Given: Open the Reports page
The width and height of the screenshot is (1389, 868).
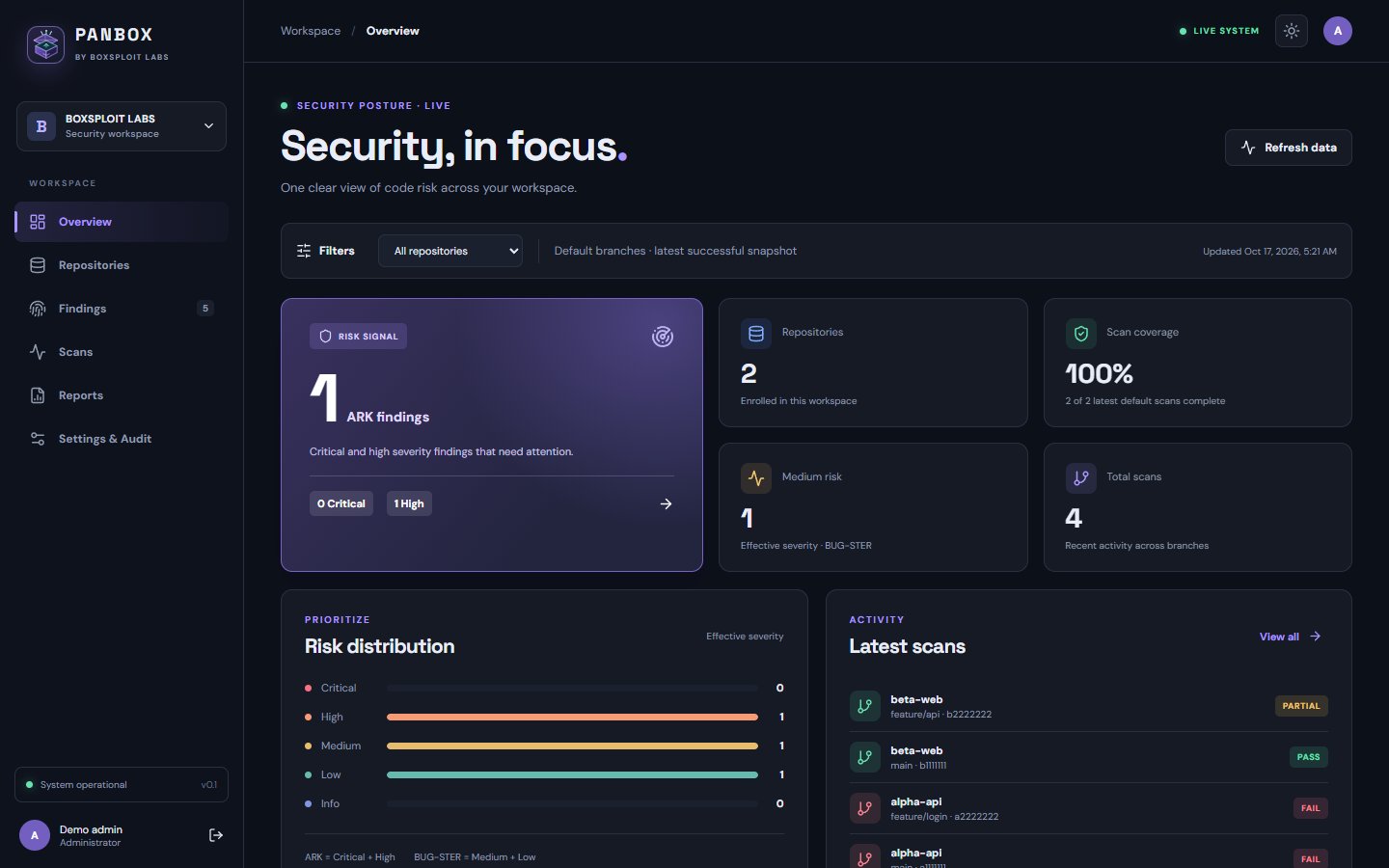Looking at the screenshot, I should pyautogui.click(x=122, y=395).
